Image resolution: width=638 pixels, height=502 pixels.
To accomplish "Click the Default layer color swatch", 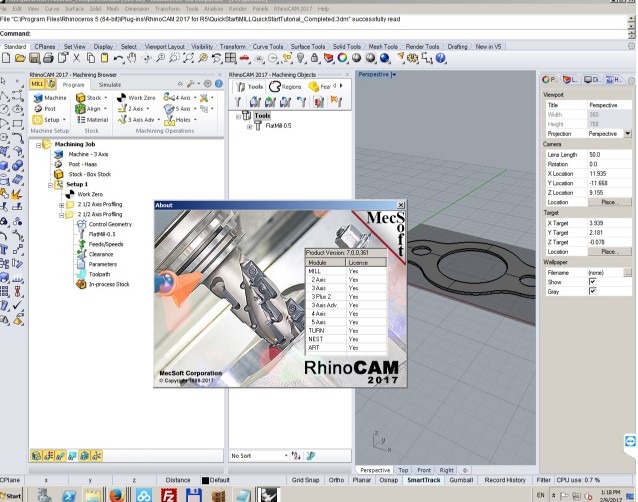I will [x=206, y=481].
